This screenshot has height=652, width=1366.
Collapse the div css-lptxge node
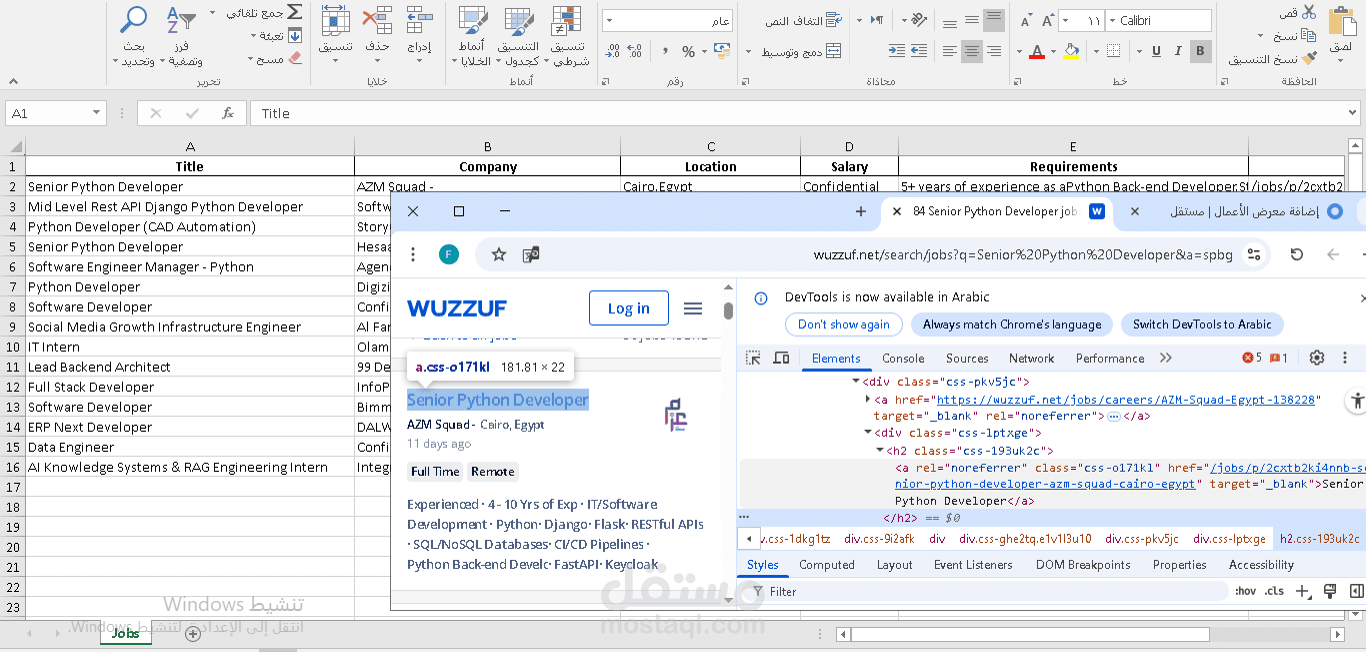coord(868,433)
